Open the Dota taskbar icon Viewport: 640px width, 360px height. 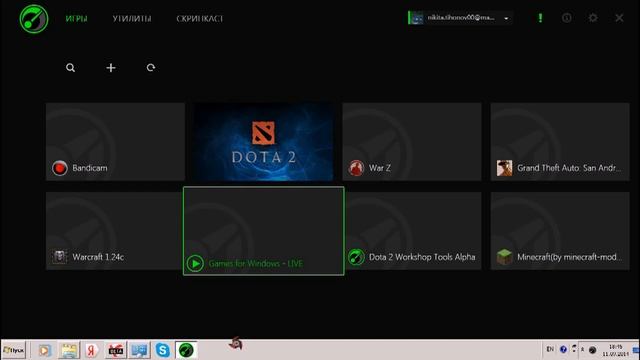coord(116,350)
